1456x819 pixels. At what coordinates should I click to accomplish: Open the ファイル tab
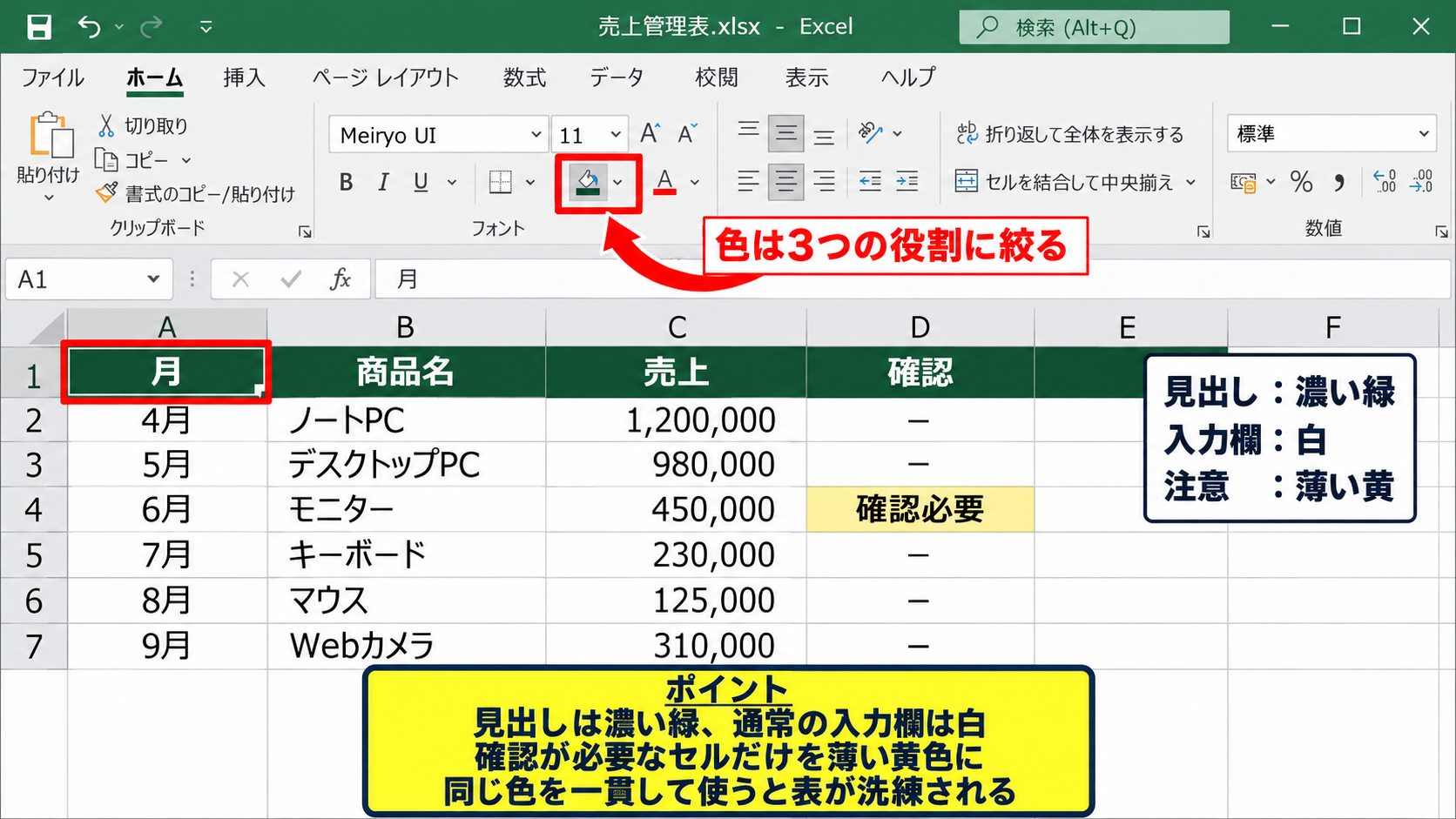(52, 77)
